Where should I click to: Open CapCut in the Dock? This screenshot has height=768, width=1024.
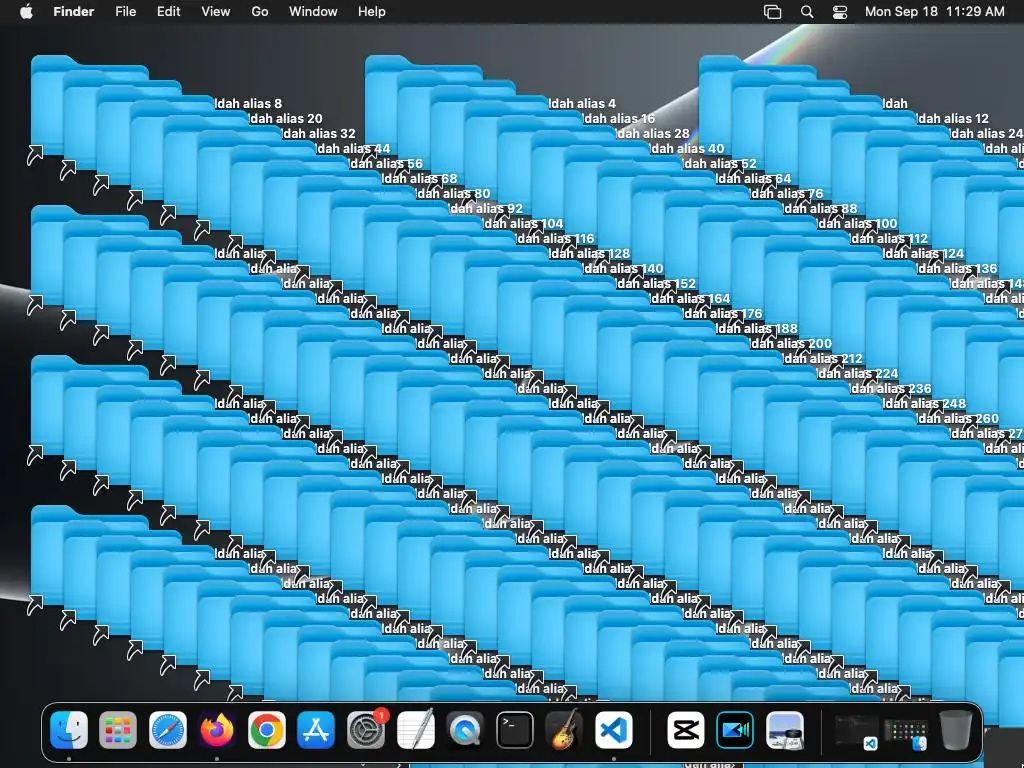click(x=685, y=729)
